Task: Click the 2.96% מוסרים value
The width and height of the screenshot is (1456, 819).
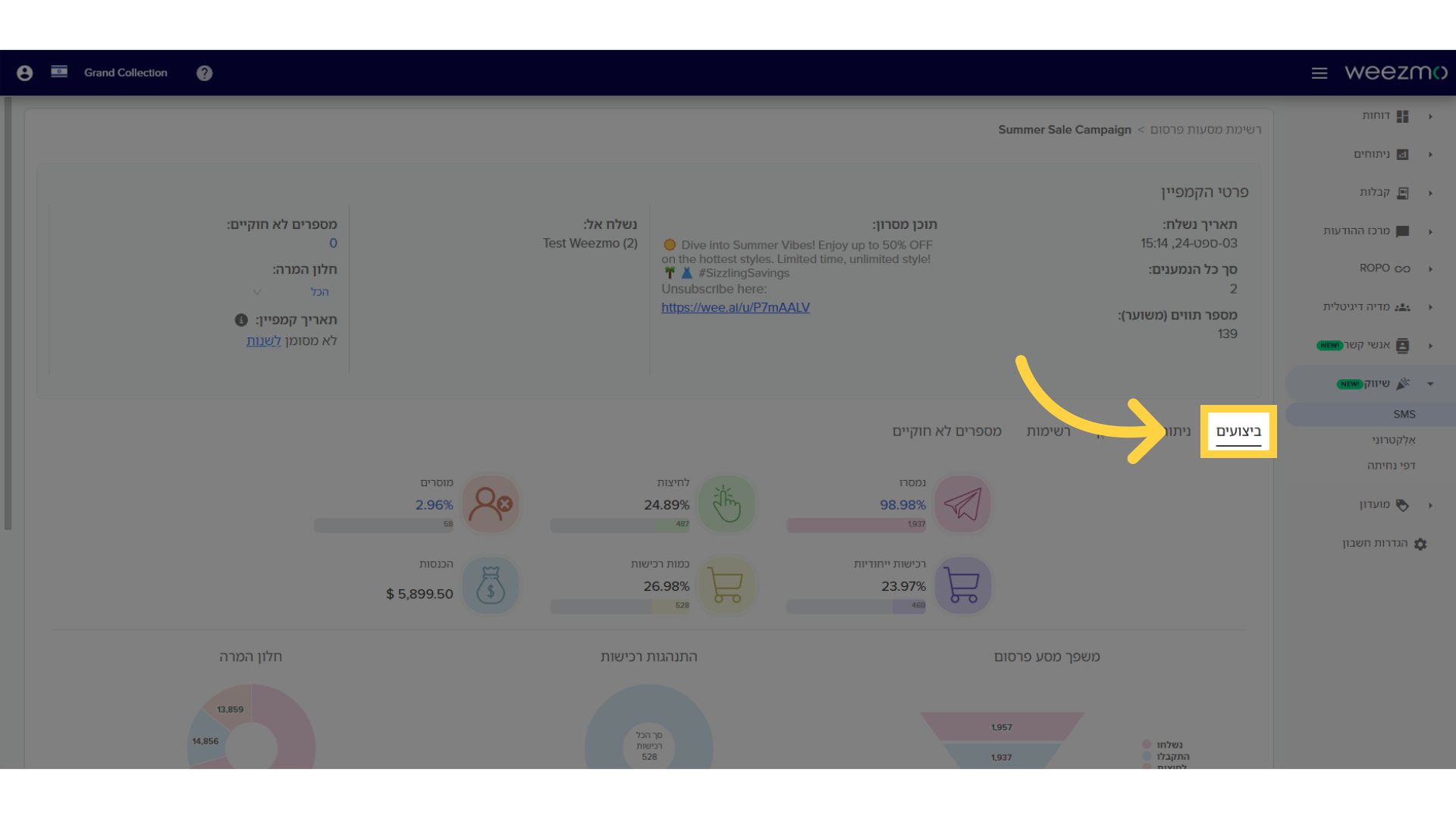Action: tap(434, 505)
